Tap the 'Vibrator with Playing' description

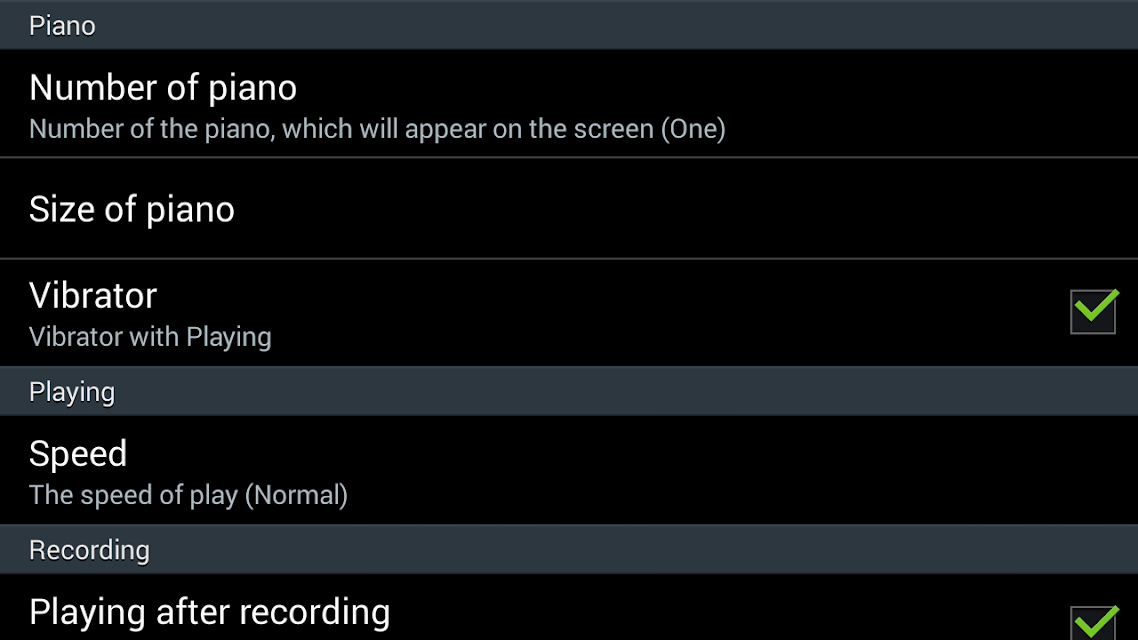click(x=150, y=337)
